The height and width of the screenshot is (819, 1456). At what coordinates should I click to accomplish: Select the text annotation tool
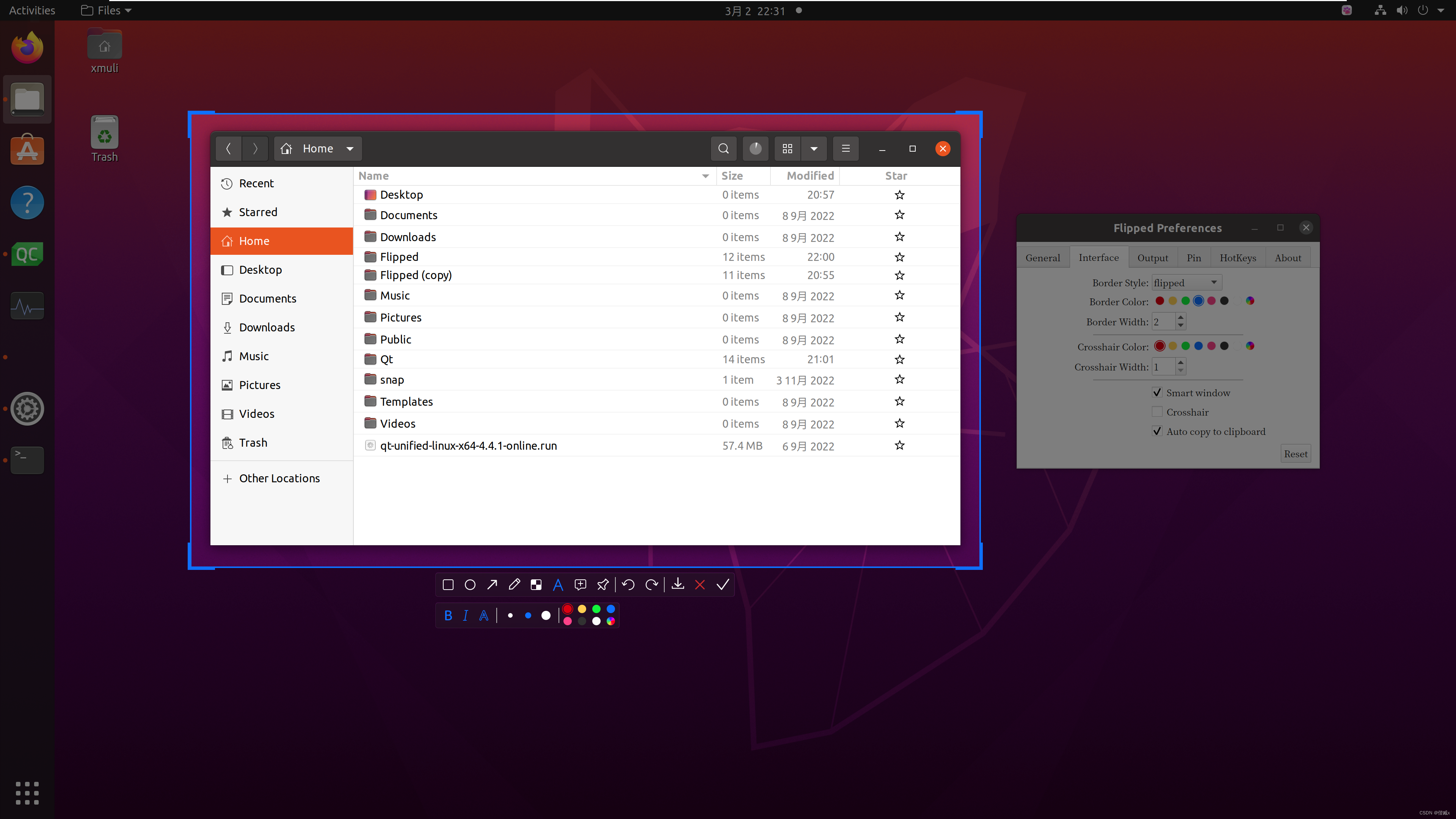pos(558,584)
